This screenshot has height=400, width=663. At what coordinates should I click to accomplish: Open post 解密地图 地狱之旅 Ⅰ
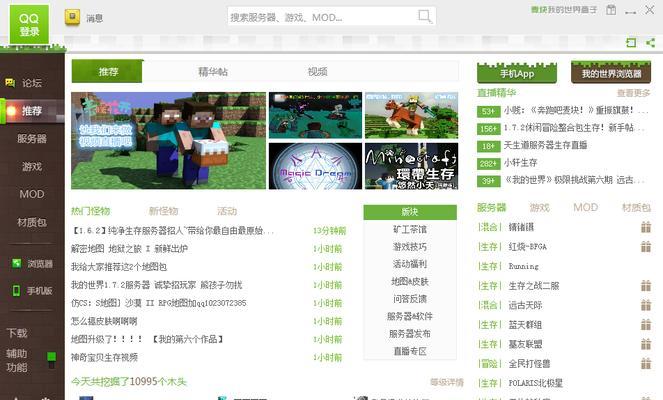tap(129, 249)
